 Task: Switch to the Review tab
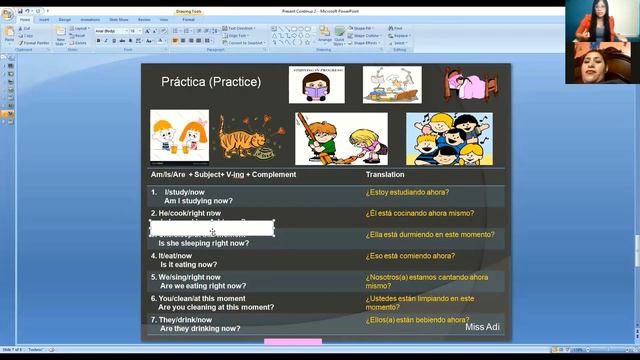pos(144,20)
